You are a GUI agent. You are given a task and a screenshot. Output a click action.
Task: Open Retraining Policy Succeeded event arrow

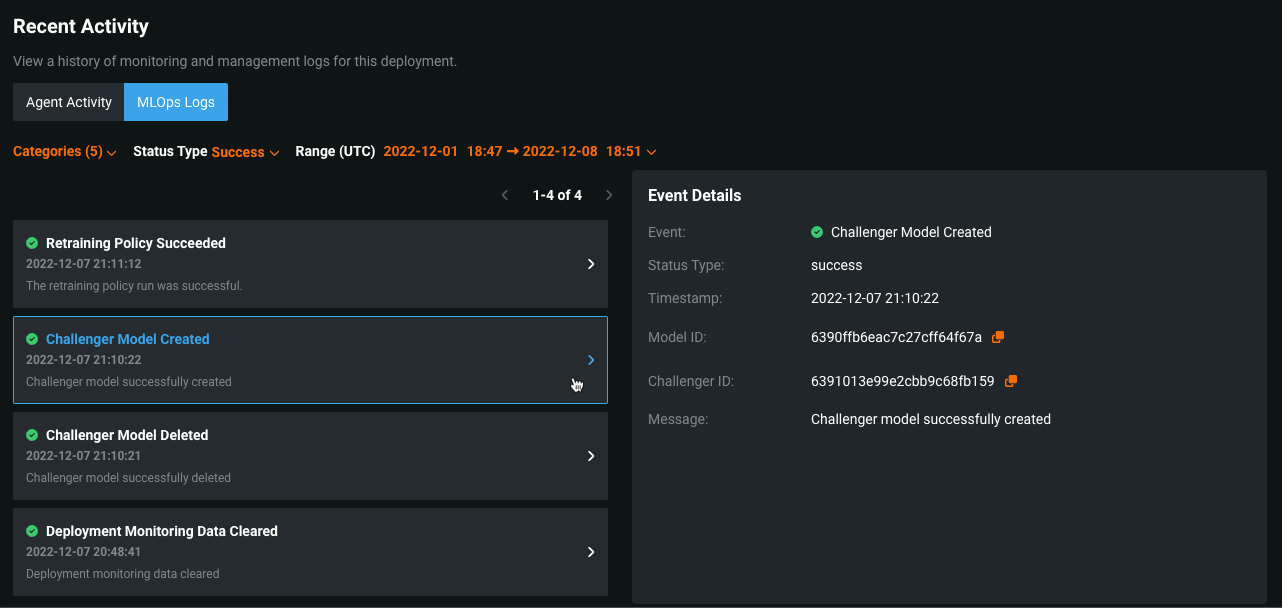point(591,264)
